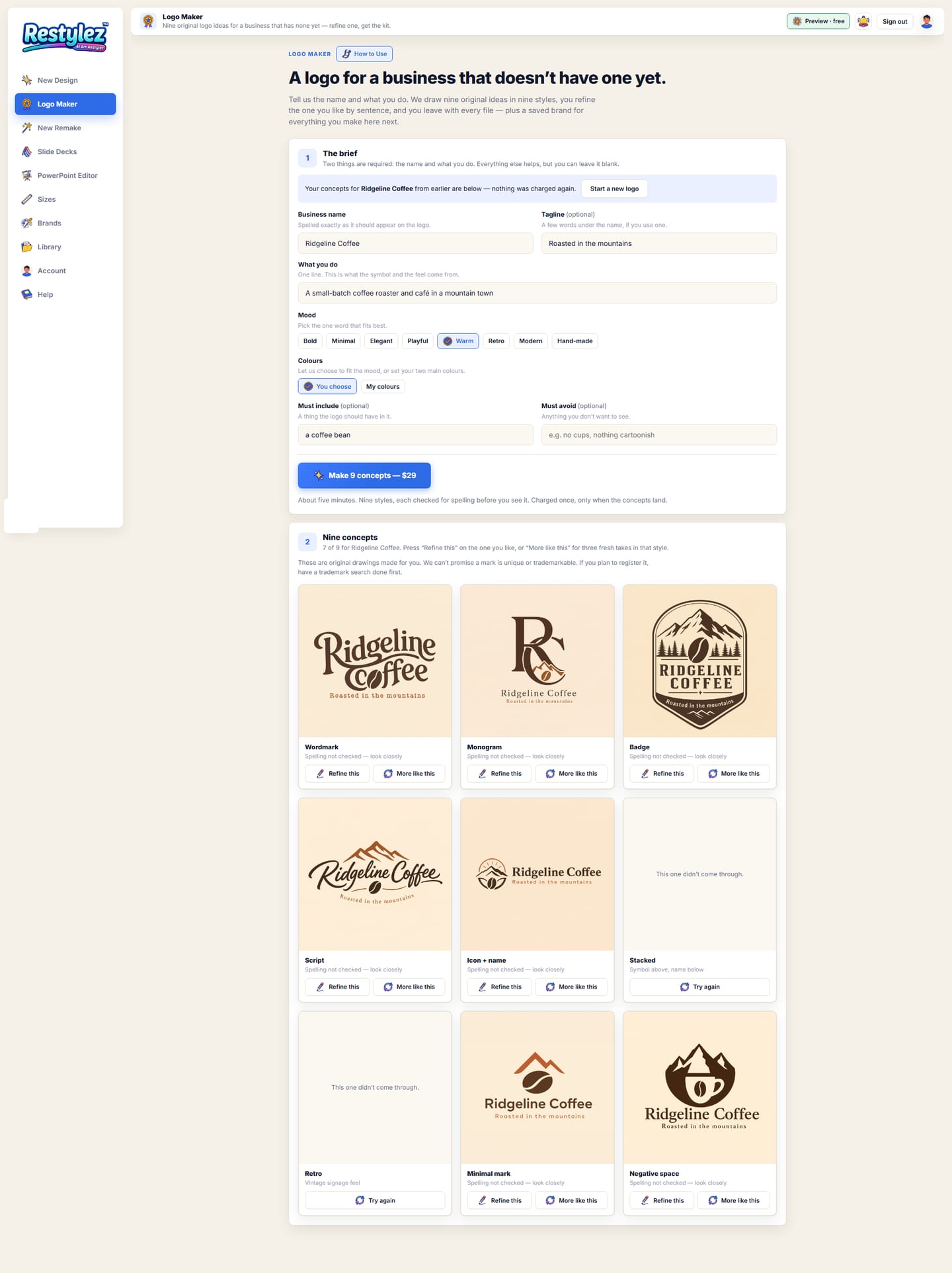Refine the Badge concept
The width and height of the screenshot is (952, 1273).
coord(662,774)
